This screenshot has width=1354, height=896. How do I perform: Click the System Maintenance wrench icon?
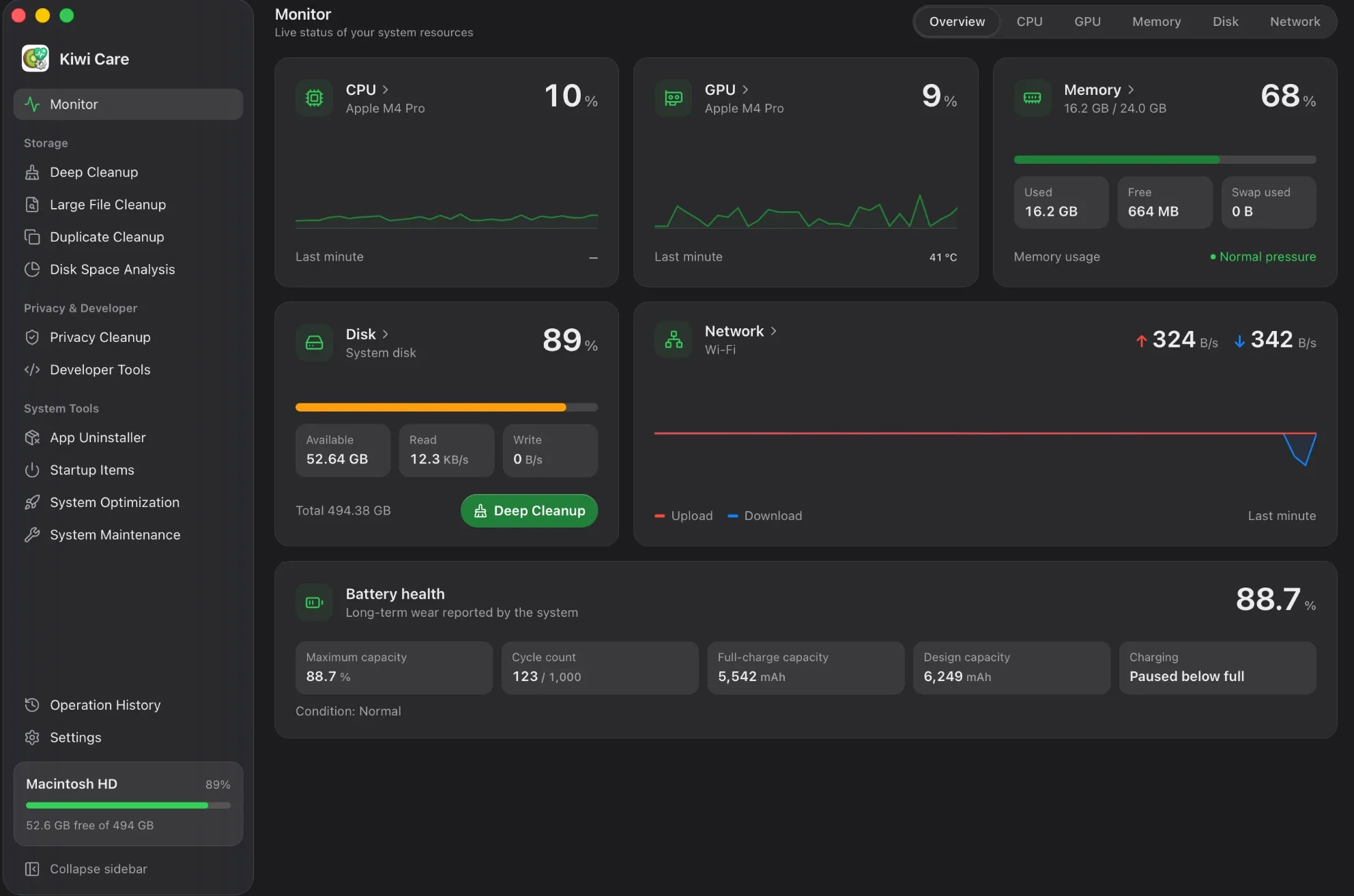(x=32, y=535)
